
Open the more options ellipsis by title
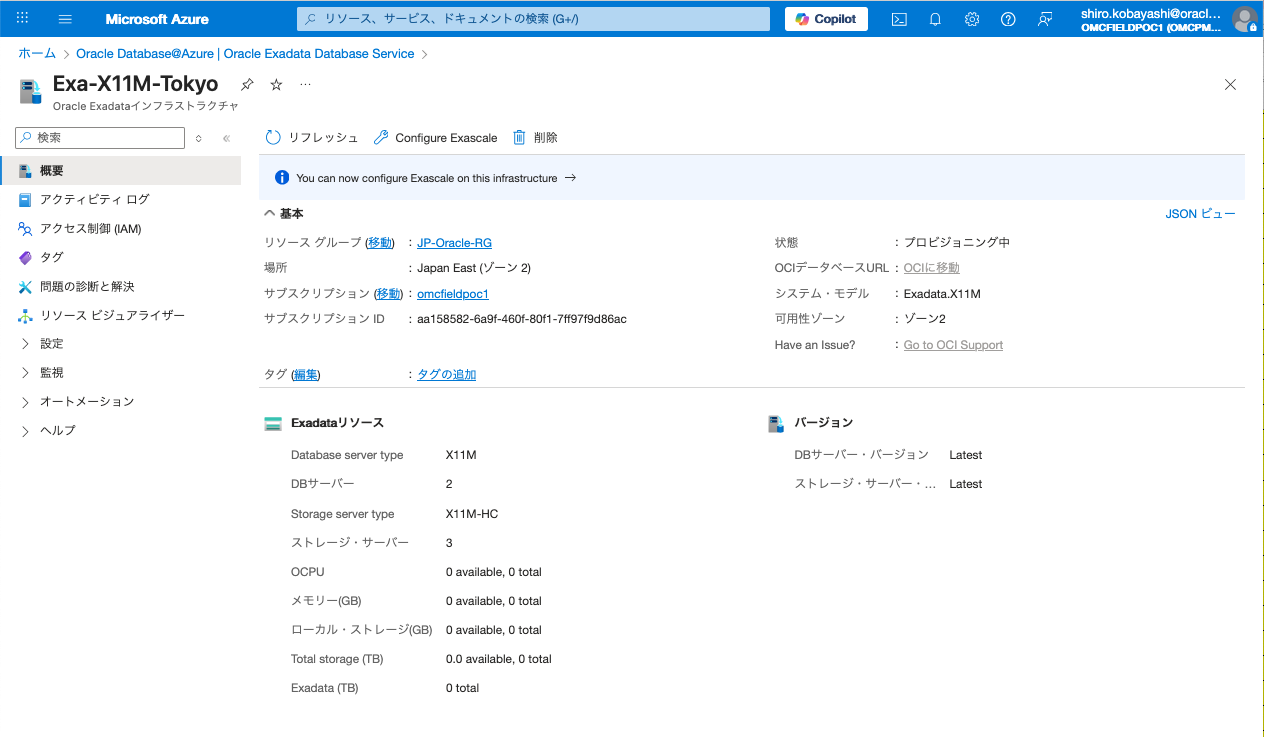305,85
